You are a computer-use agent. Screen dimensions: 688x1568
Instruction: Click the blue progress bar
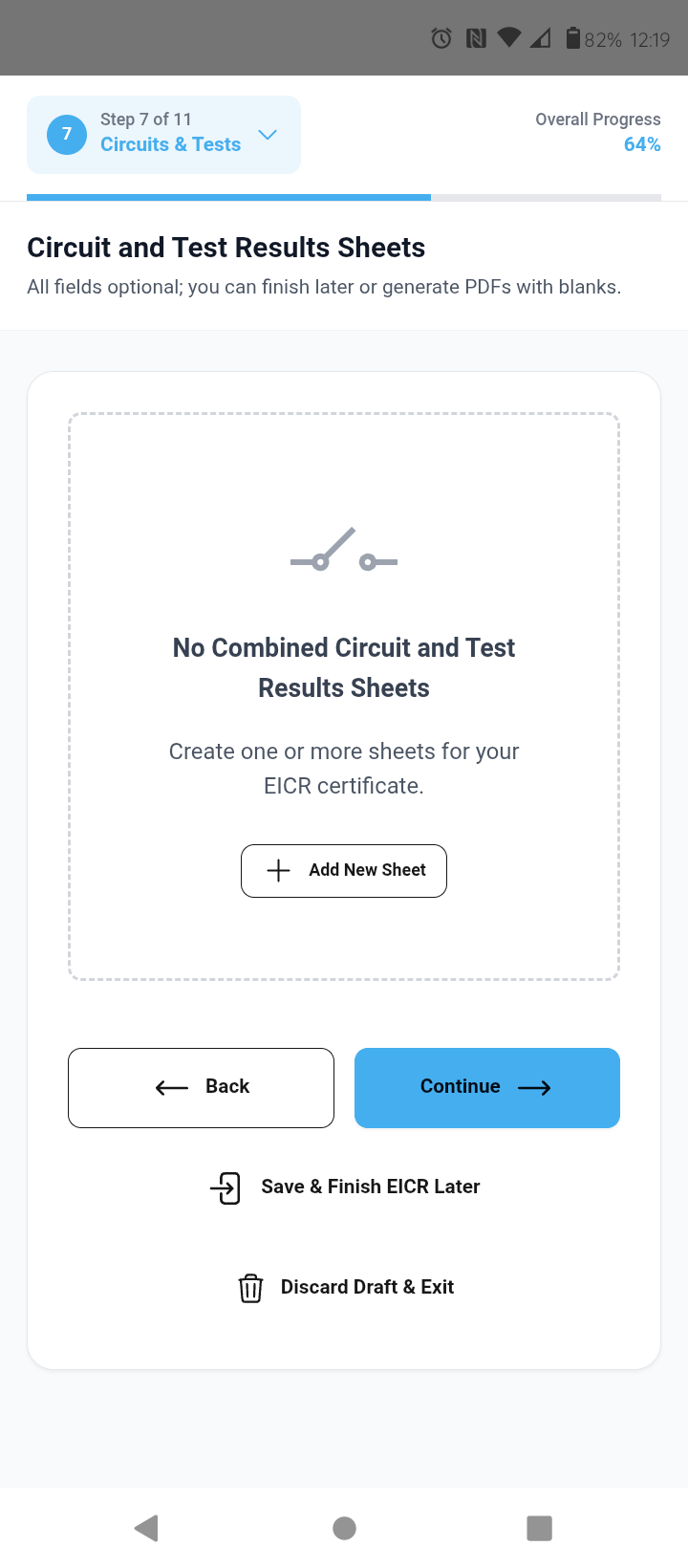click(x=229, y=197)
